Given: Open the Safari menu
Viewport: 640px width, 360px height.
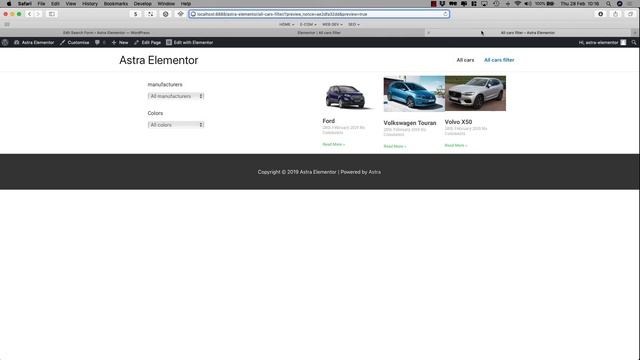Looking at the screenshot, I should [25, 4].
